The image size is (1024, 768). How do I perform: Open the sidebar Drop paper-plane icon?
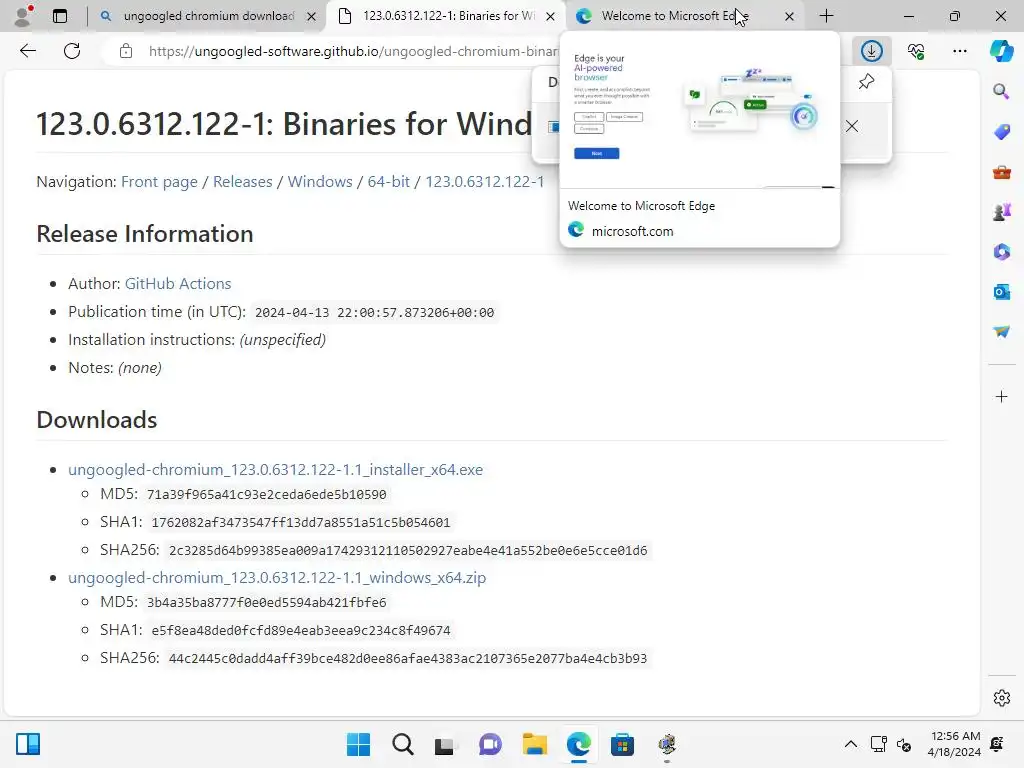point(1001,332)
